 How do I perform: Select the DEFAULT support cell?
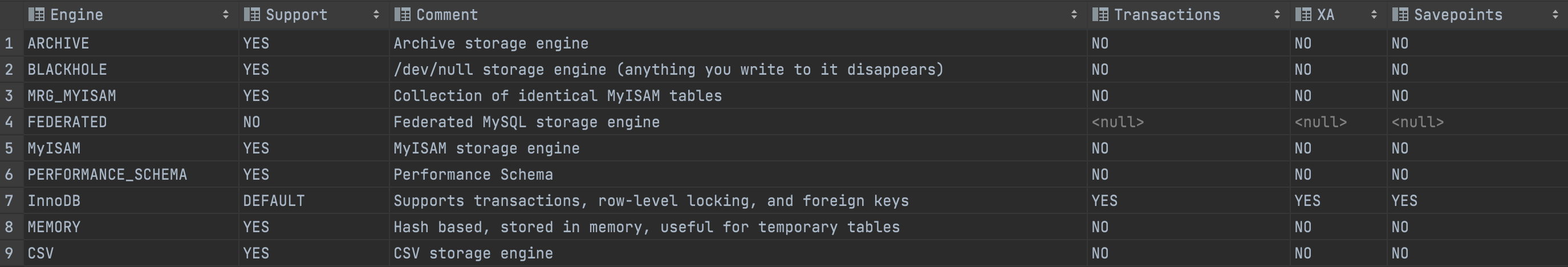pyautogui.click(x=314, y=201)
